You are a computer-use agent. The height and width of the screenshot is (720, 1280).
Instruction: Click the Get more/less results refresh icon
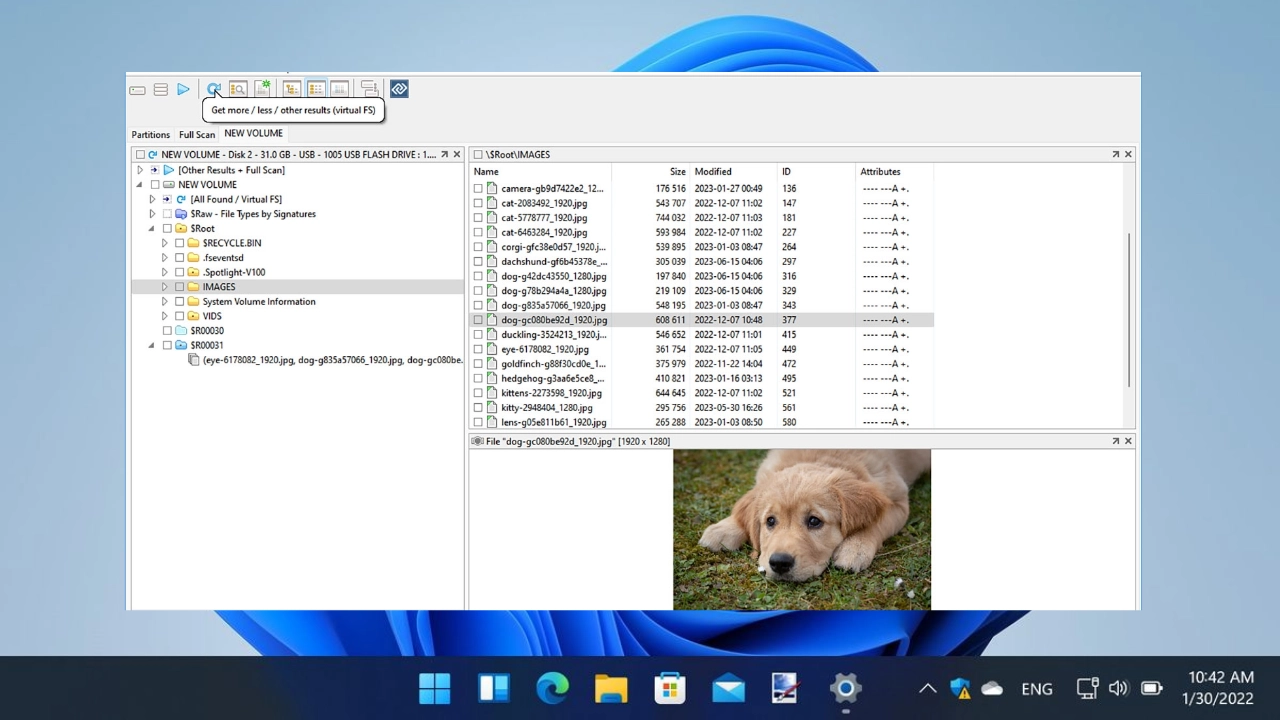tap(213, 89)
